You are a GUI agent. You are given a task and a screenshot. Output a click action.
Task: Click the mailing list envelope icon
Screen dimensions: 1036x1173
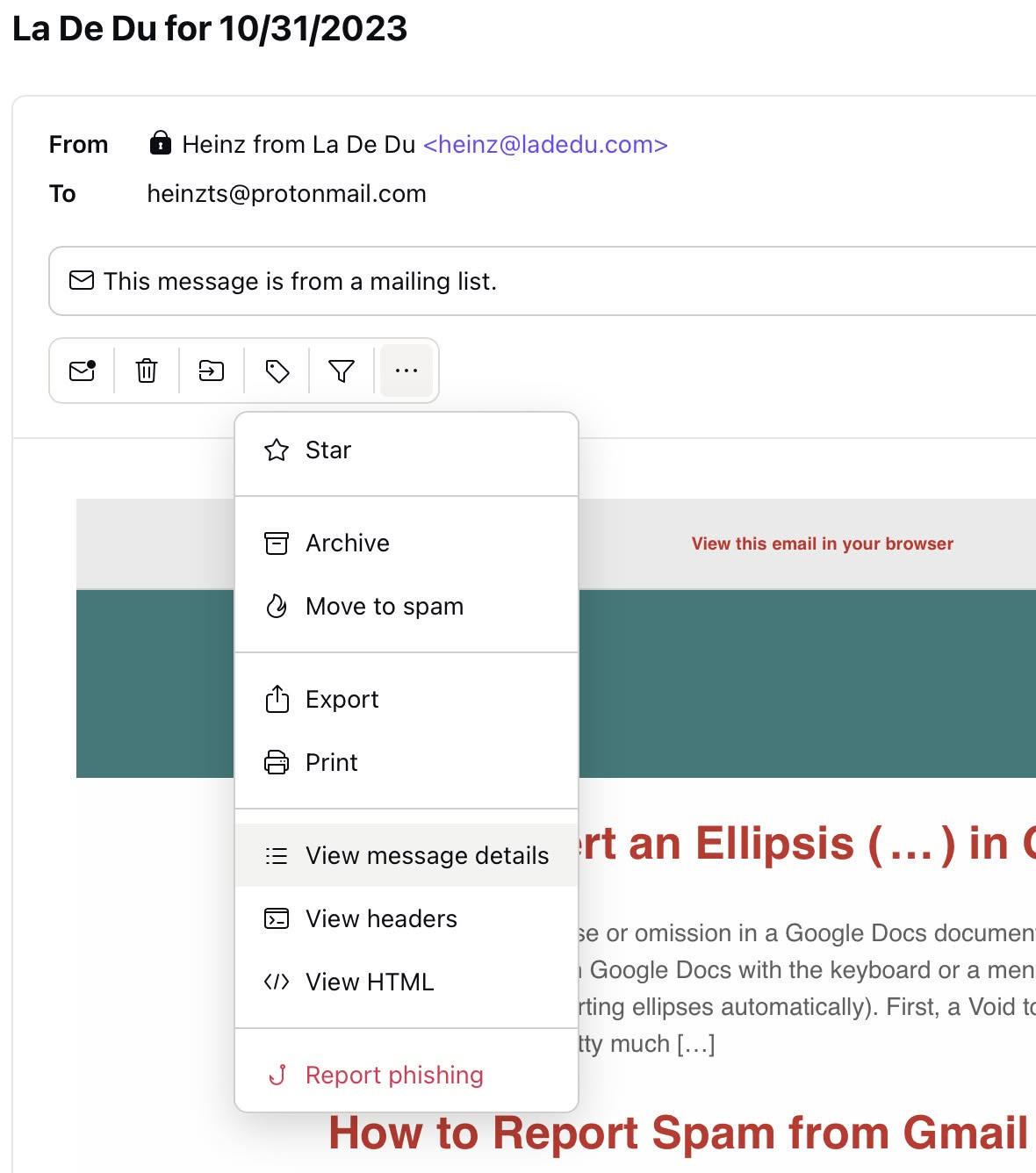click(82, 280)
